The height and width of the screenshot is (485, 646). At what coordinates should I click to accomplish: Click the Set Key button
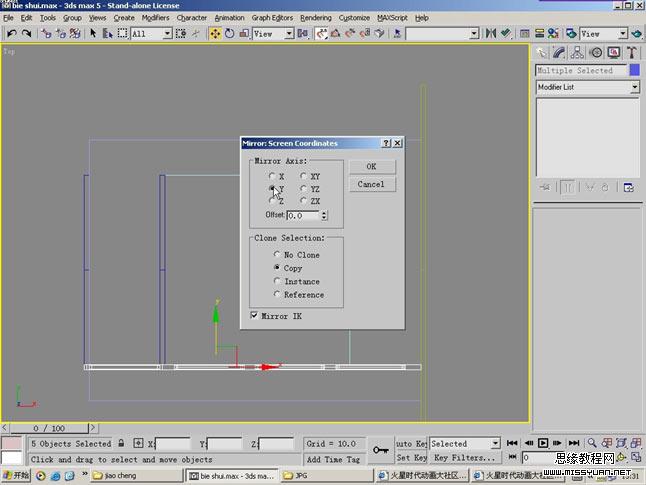click(412, 457)
